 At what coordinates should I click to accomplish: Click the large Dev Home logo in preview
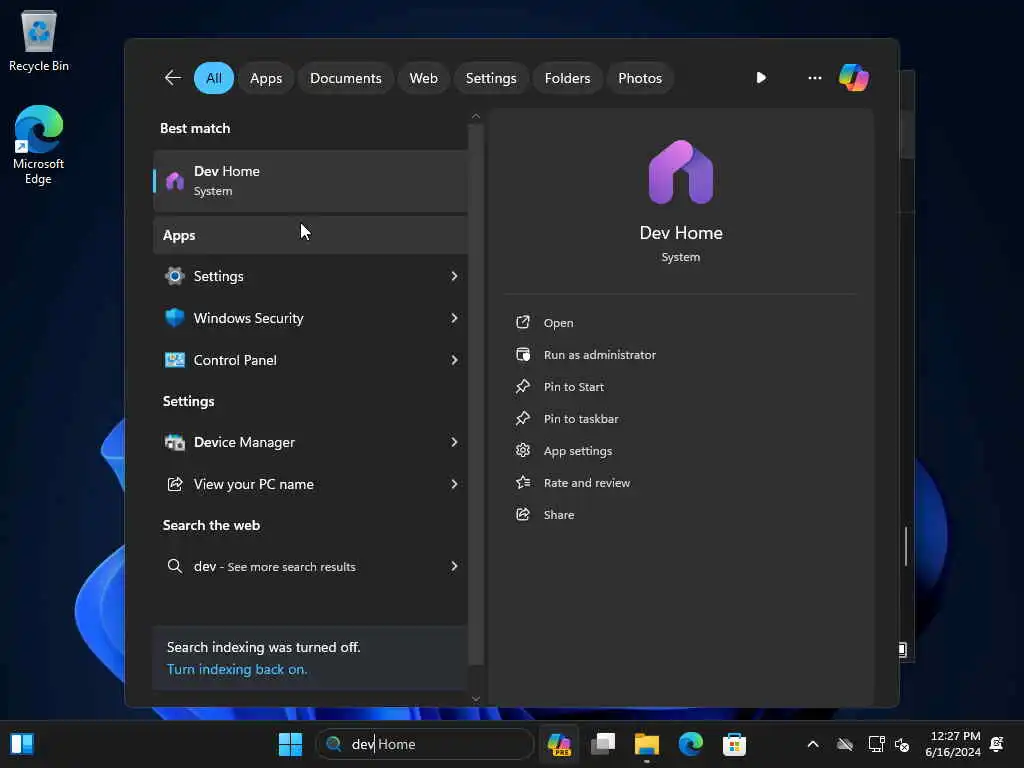(680, 172)
